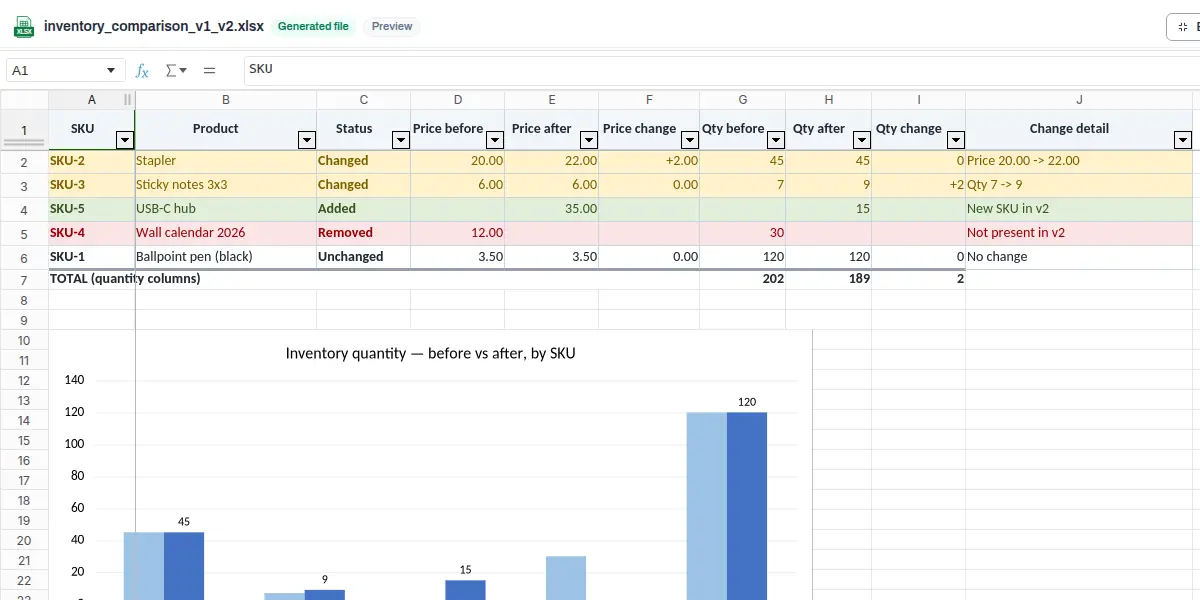Click the formula input line showing SKU
Screen dimensions: 1200x600
pyautogui.click(x=720, y=70)
